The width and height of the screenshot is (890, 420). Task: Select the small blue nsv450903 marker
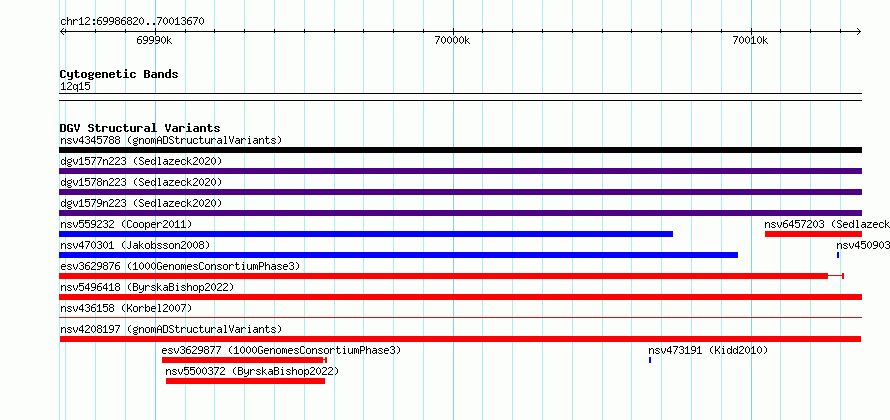838,255
